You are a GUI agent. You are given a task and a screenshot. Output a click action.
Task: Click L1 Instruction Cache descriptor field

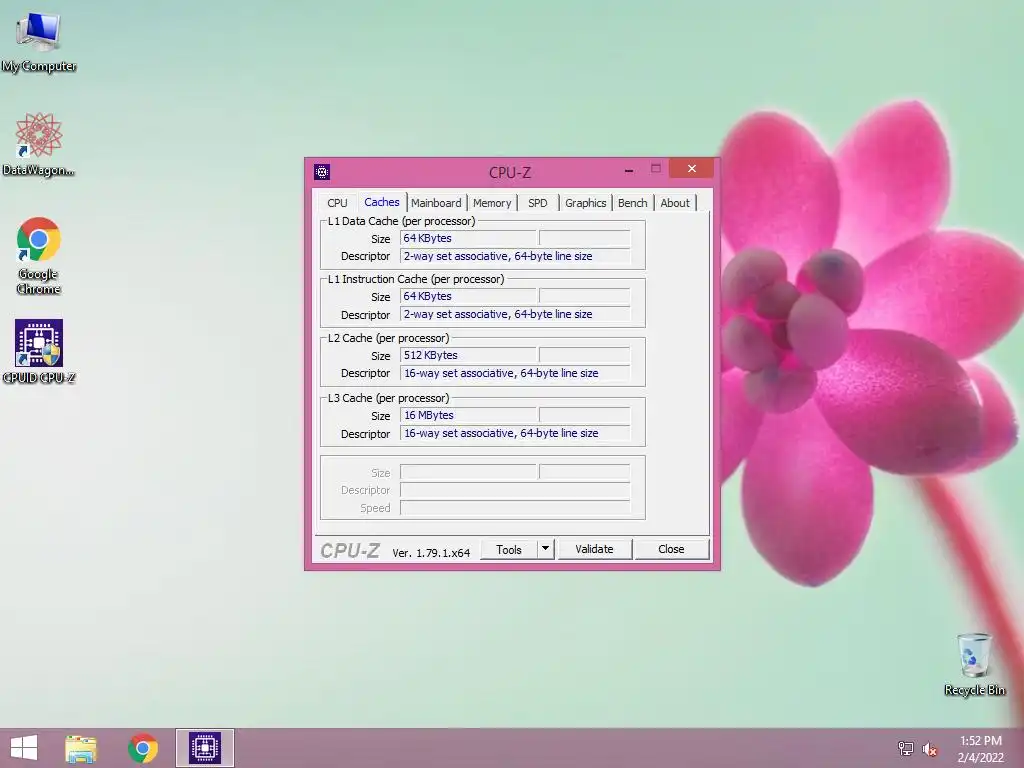(515, 314)
